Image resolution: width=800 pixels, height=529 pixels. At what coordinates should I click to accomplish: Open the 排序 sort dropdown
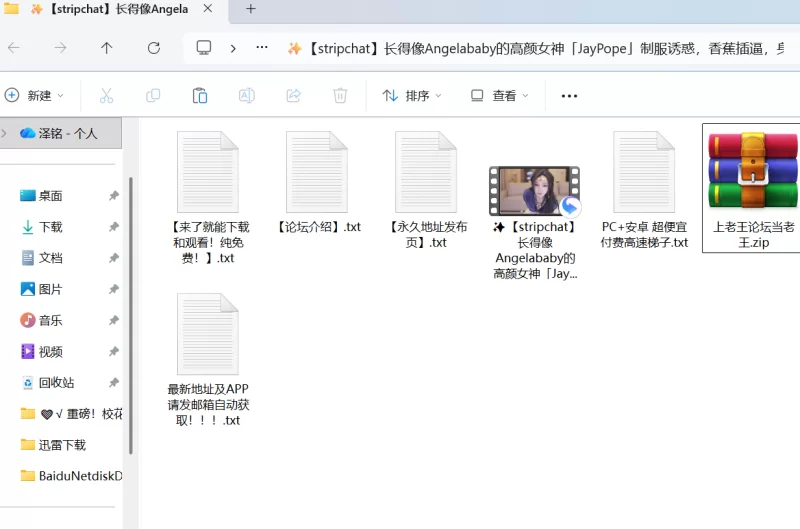point(412,96)
